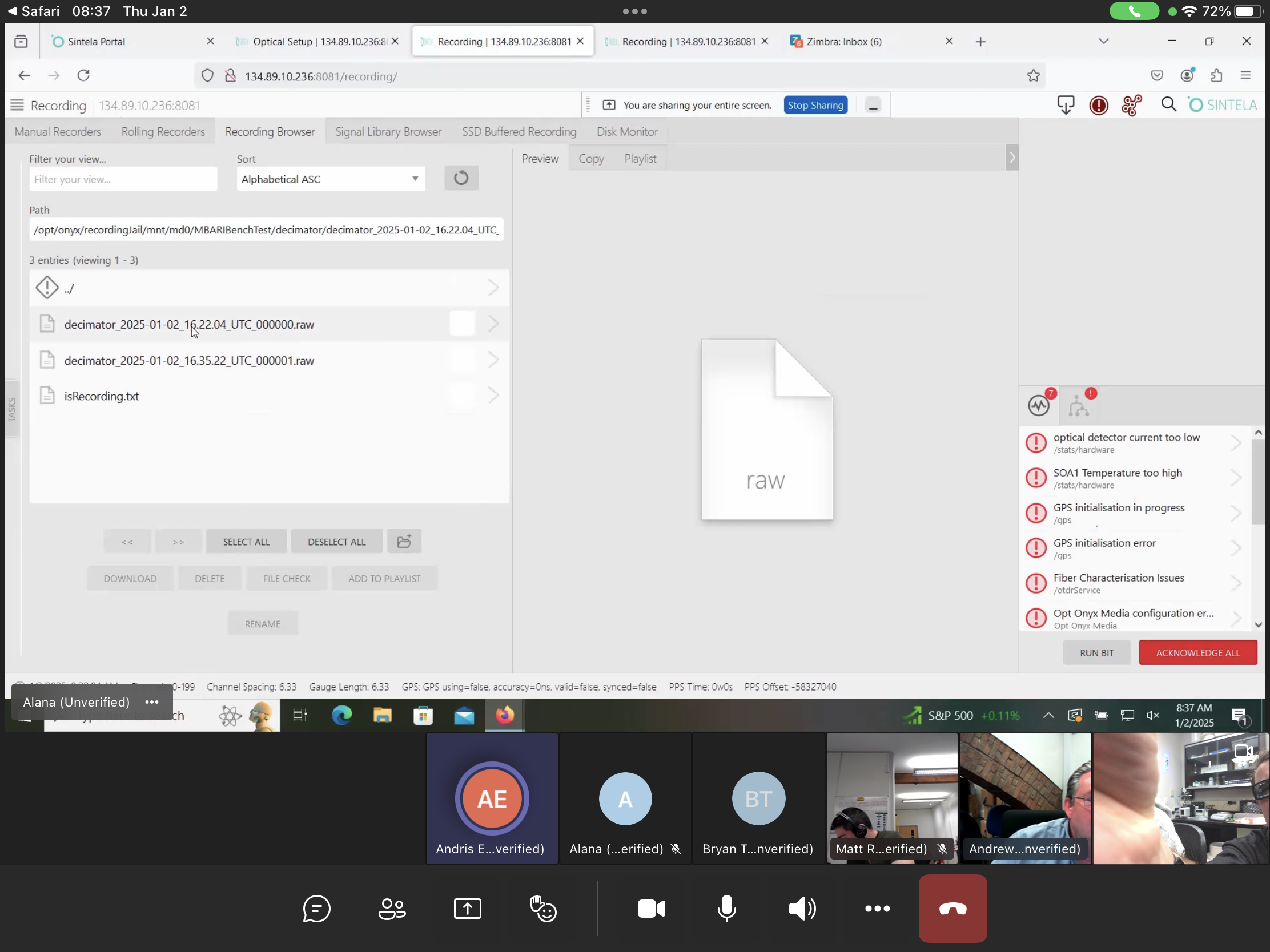Open the meeting chat
Image resolution: width=1270 pixels, height=952 pixels.
tap(316, 909)
